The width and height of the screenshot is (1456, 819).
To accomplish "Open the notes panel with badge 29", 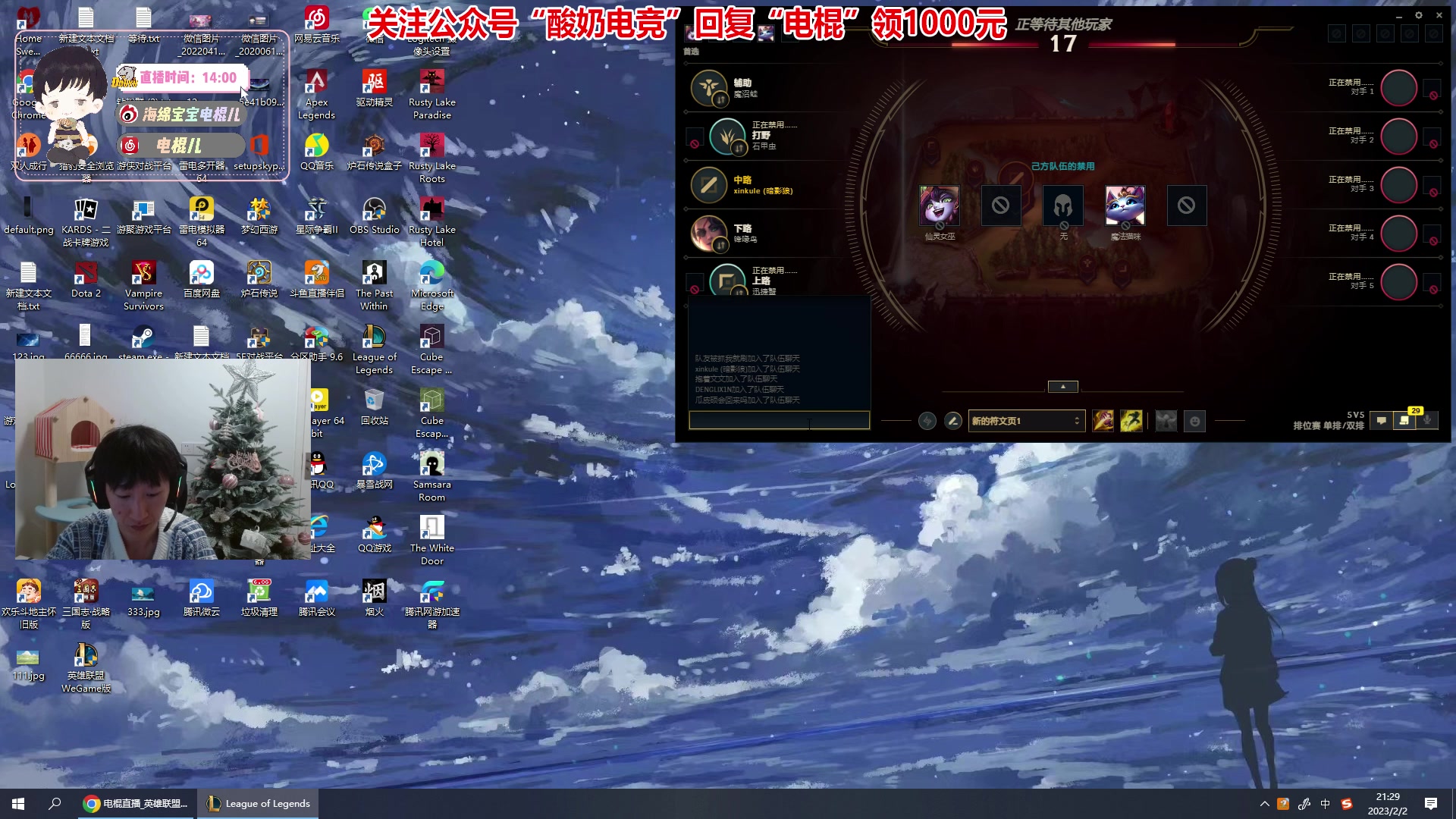I will (x=1405, y=419).
